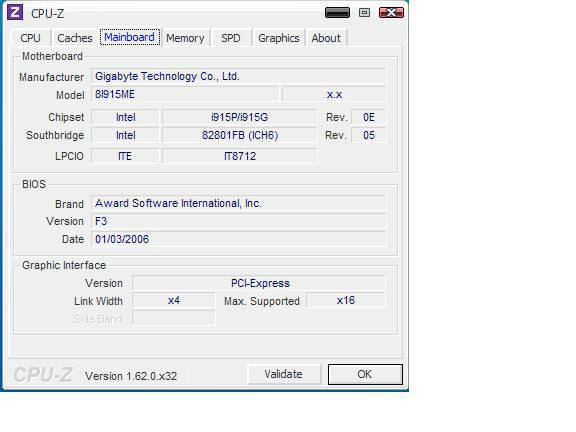Go to the Memory tab
This screenshot has width=576, height=432.
(185, 38)
